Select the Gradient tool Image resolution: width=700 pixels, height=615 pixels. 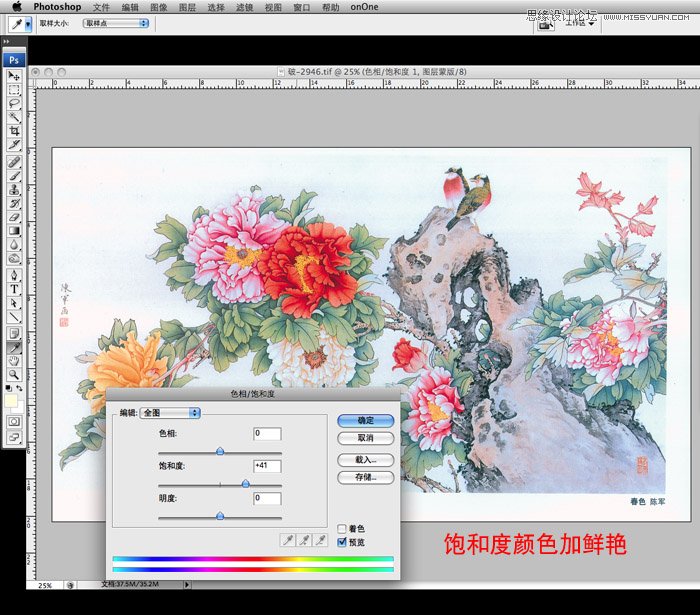pos(14,231)
